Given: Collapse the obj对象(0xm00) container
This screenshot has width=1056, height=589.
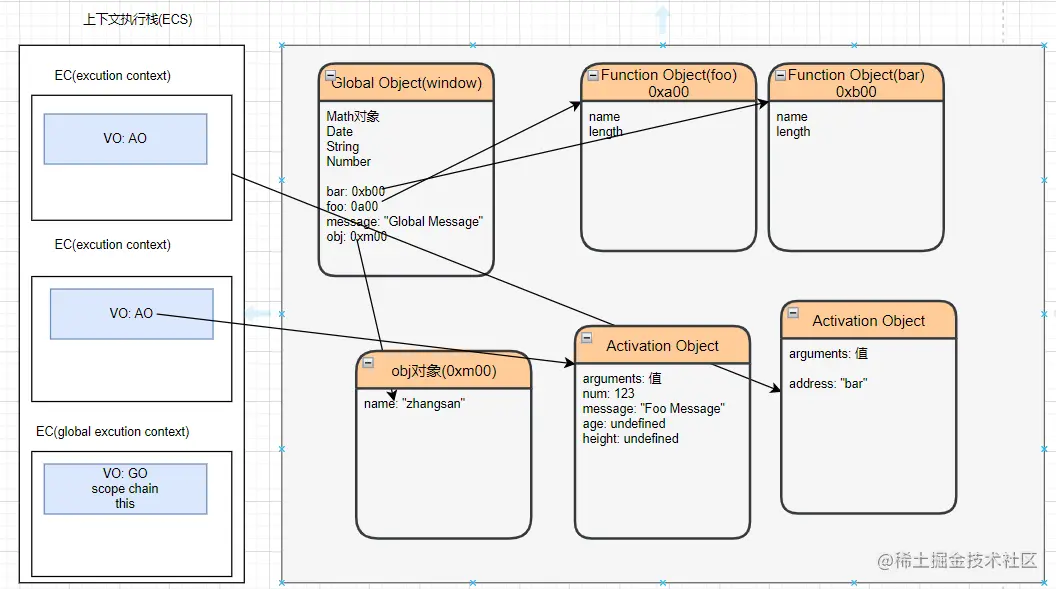Looking at the screenshot, I should point(368,362).
